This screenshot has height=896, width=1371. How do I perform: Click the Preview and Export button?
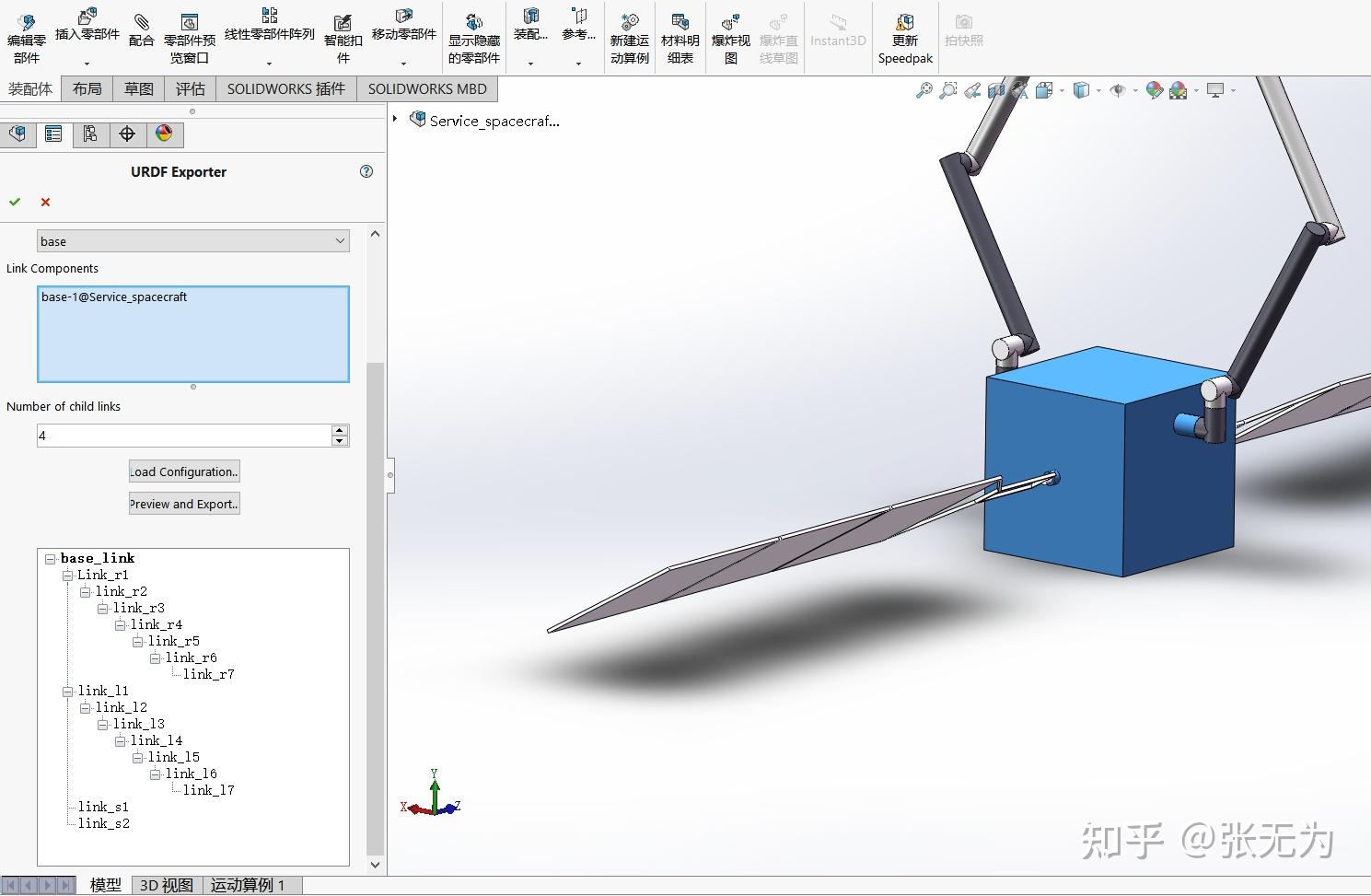click(x=183, y=504)
